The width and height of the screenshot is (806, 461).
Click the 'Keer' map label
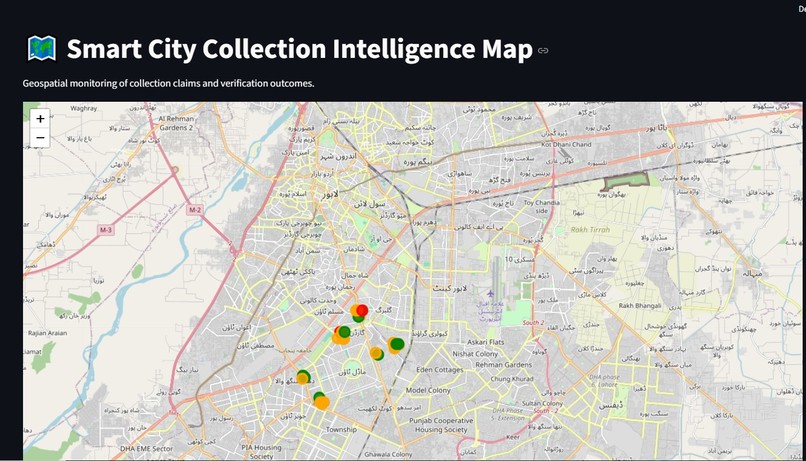point(513,437)
